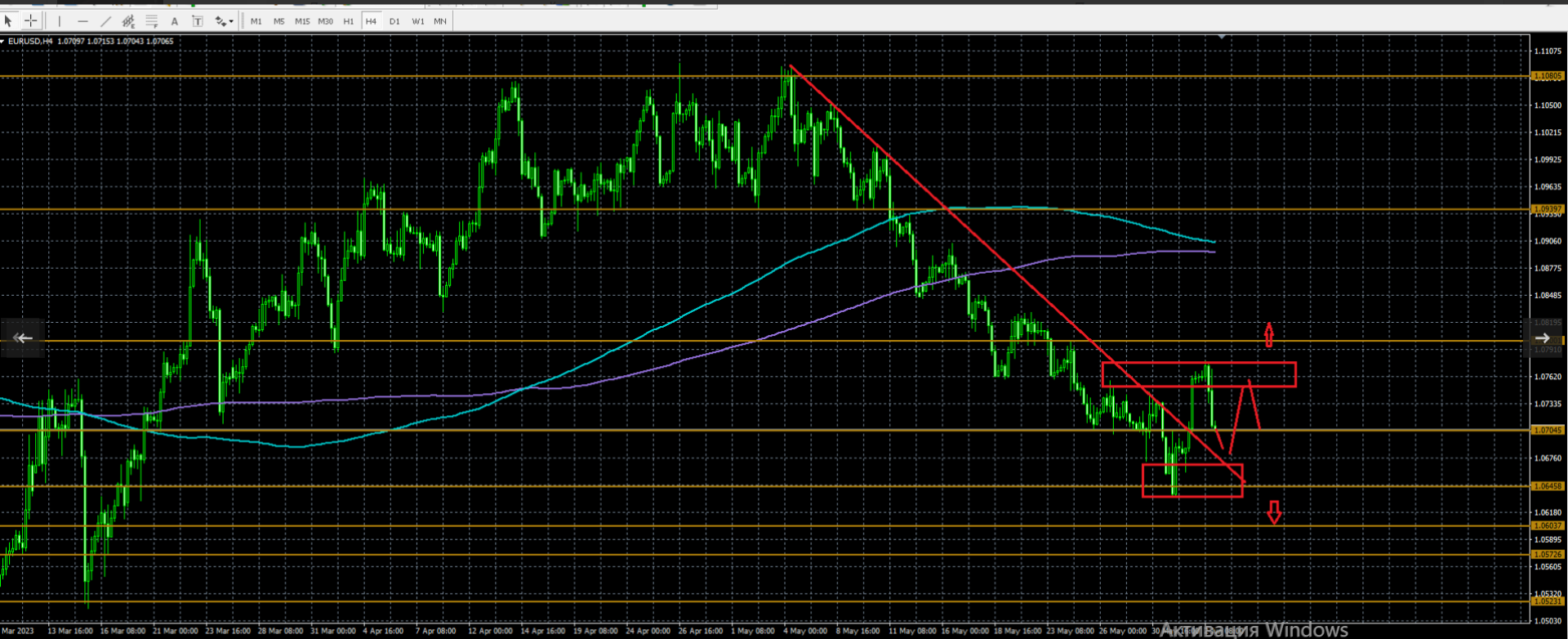The height and width of the screenshot is (639, 1568).
Task: Click the 1.08775 price scale value
Action: click(1548, 268)
